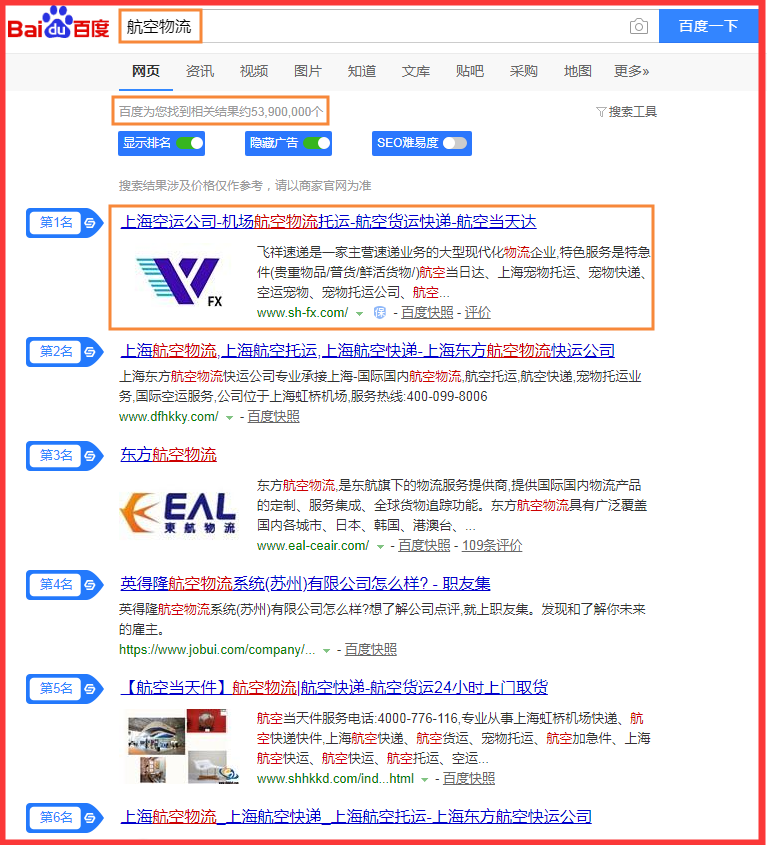Open the 东方航空物流 result title

[168, 455]
